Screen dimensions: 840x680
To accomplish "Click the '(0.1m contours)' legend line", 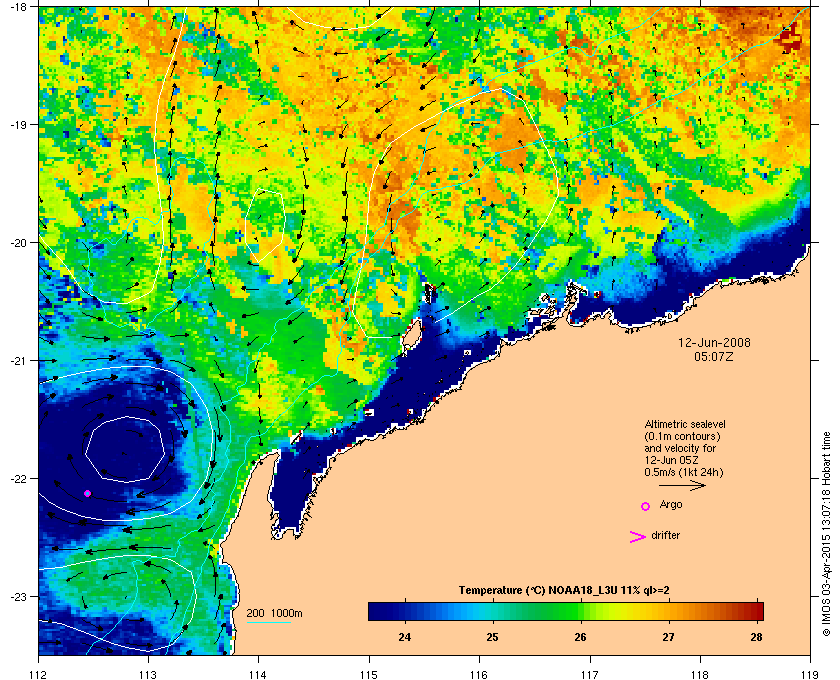I will coord(682,436).
